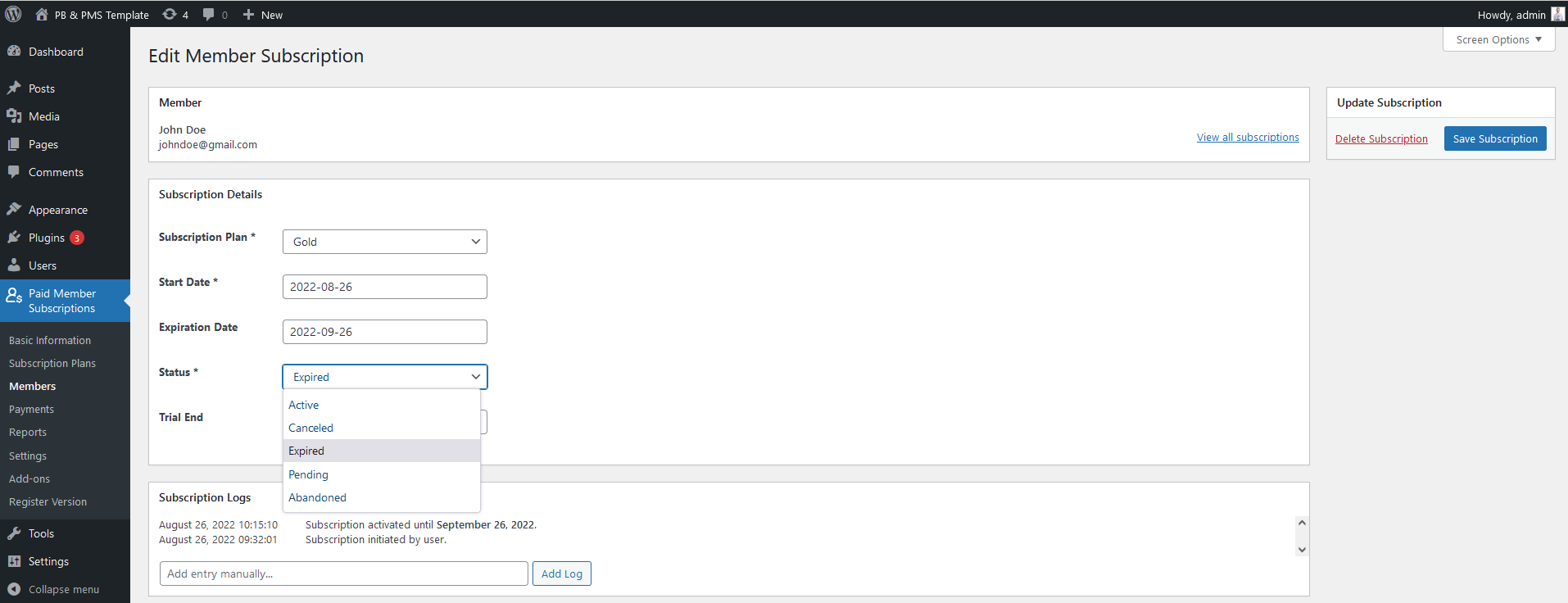The width and height of the screenshot is (1568, 603).
Task: Expand the Screen Options panel
Action: click(1498, 39)
